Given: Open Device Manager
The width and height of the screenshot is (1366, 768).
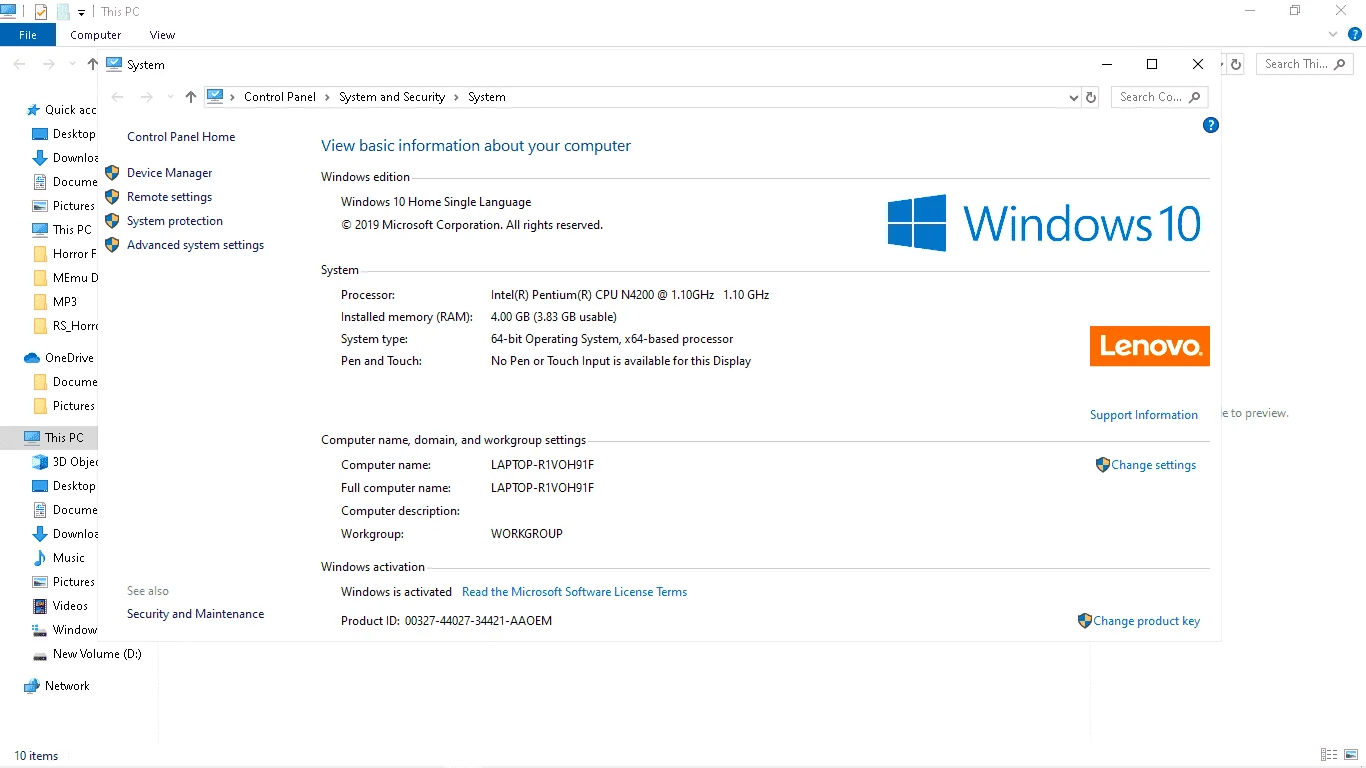Looking at the screenshot, I should click(x=170, y=173).
